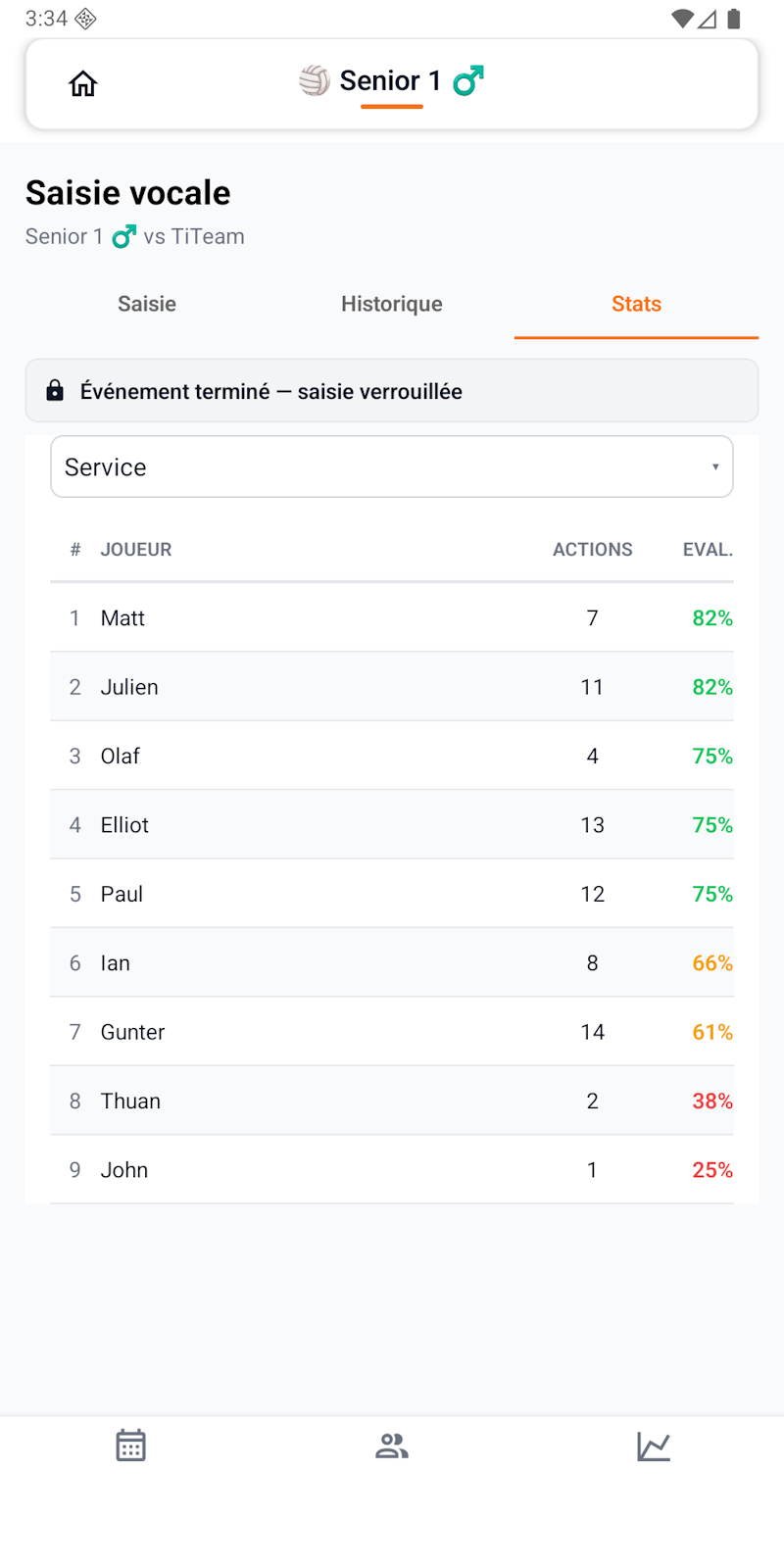784x1568 pixels.
Task: Click the ACTIONS column header
Action: (592, 549)
